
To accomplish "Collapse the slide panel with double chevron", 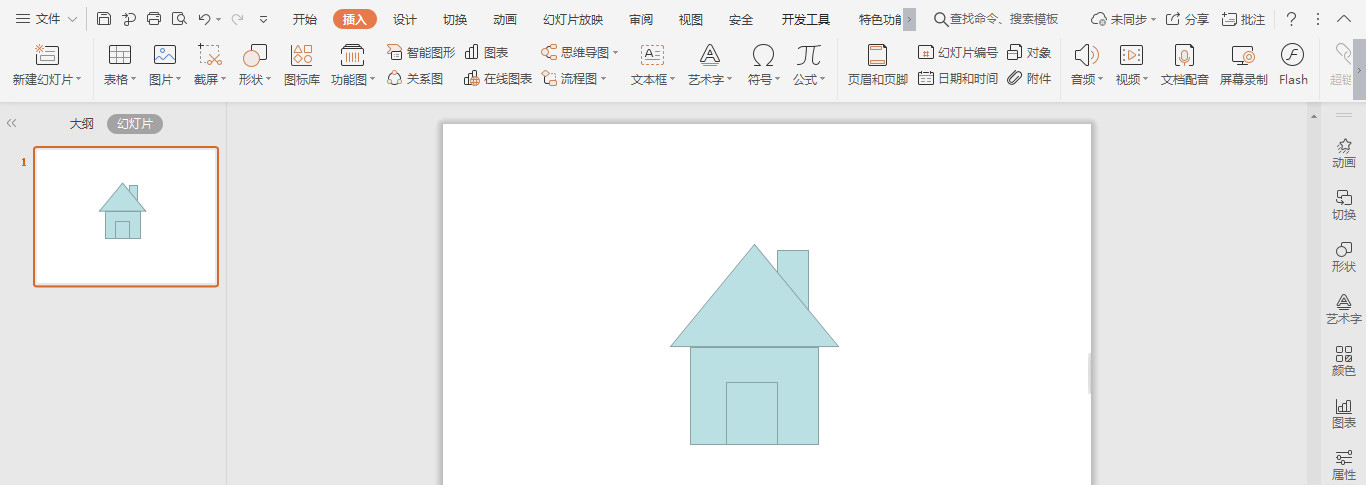I will click(x=12, y=123).
